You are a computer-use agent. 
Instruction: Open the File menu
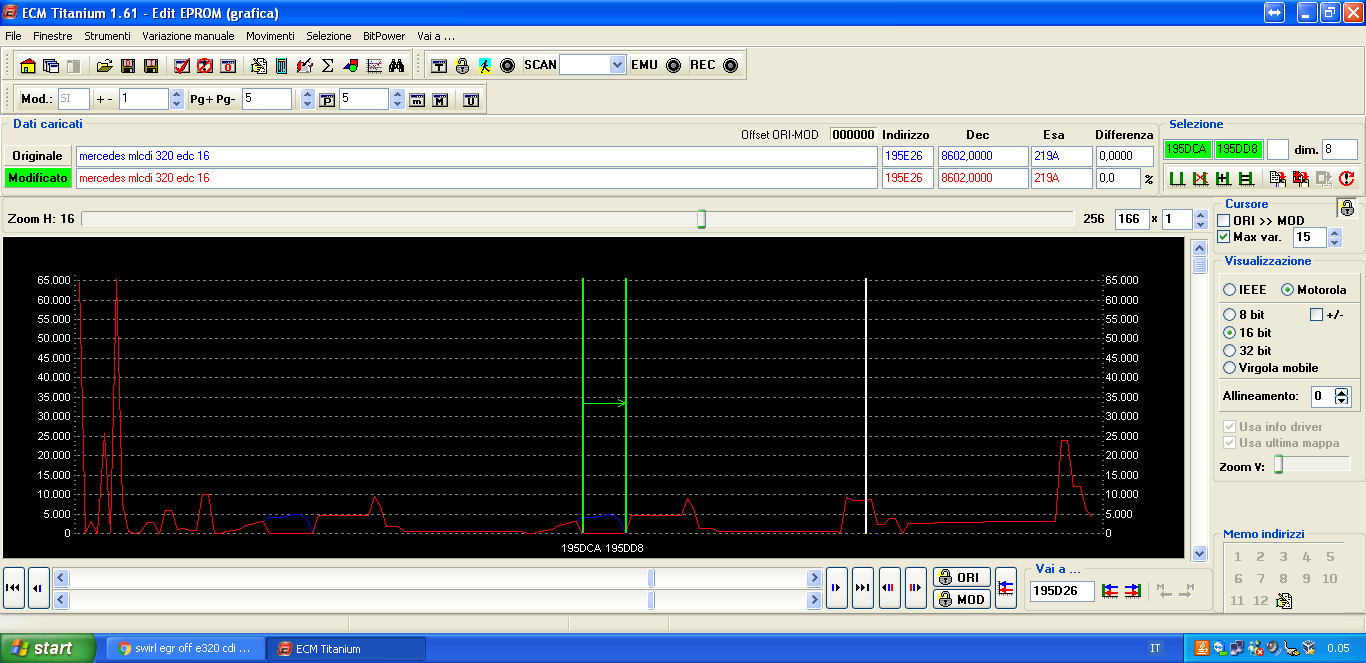click(13, 36)
